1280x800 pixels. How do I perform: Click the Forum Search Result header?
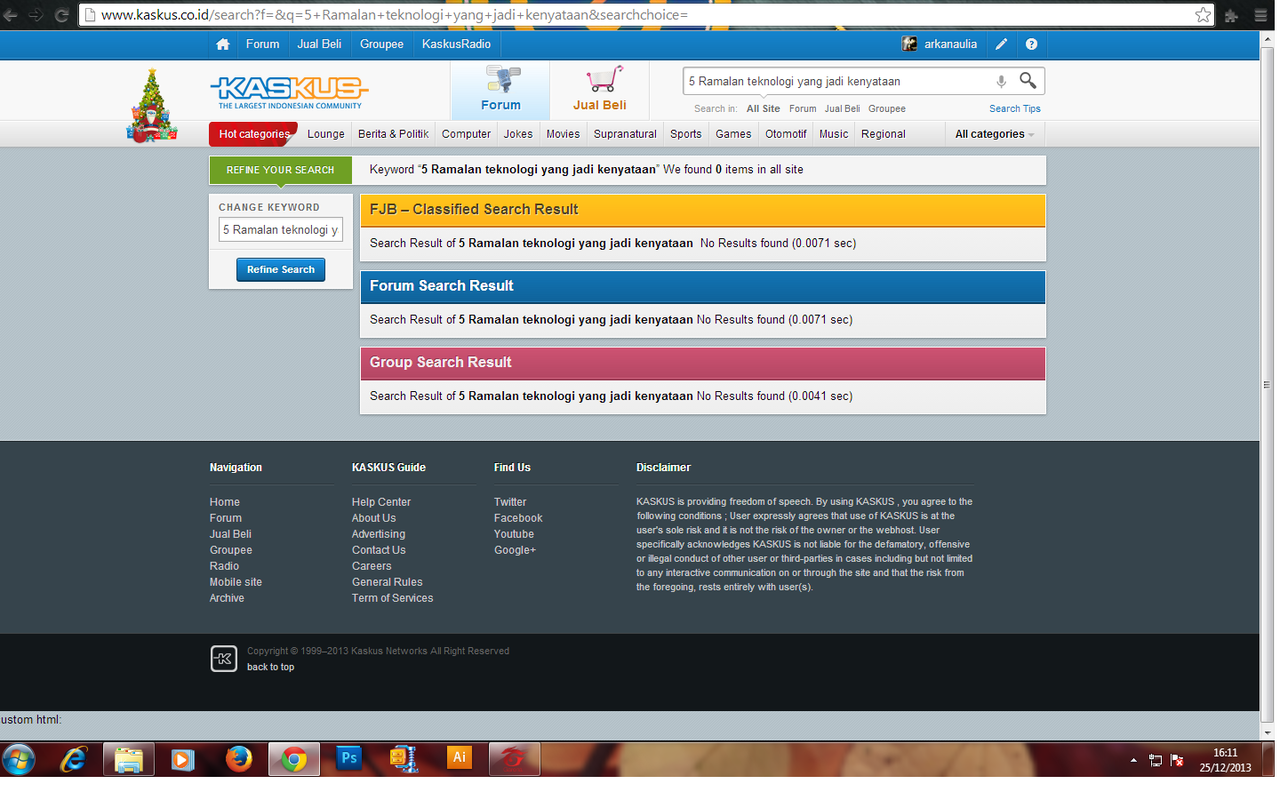click(703, 286)
